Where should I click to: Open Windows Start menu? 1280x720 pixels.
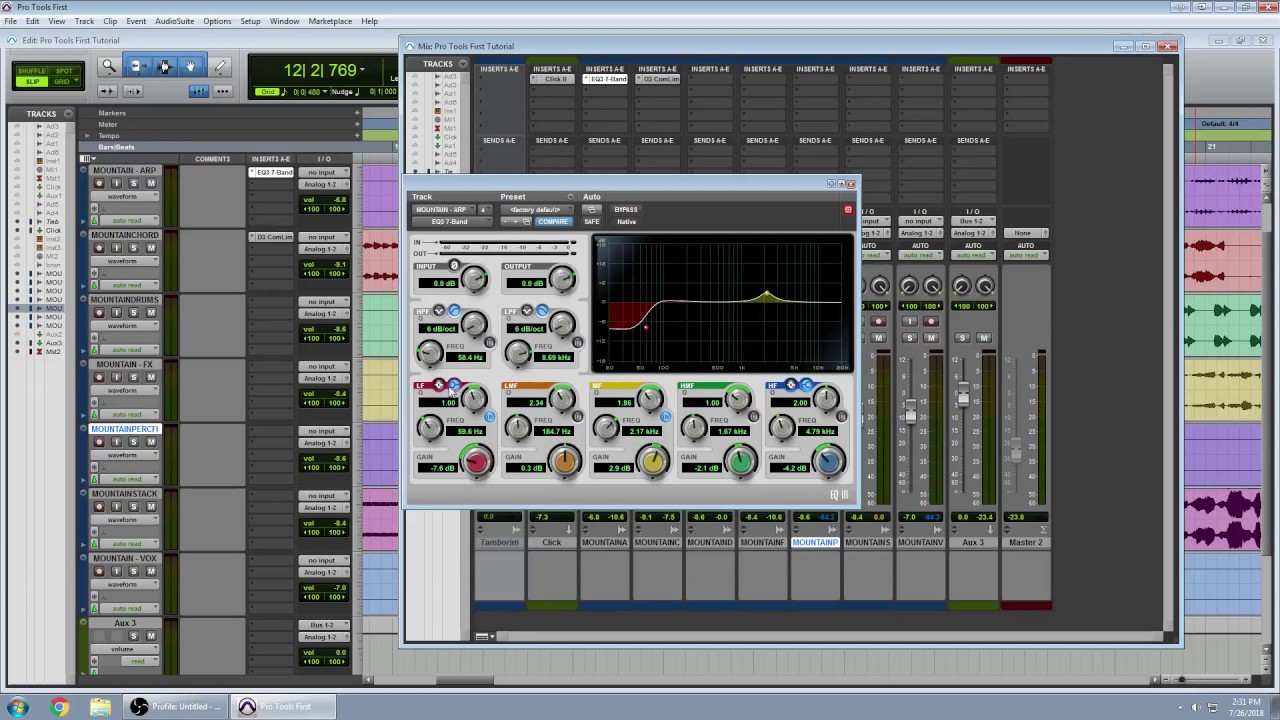tap(19, 707)
